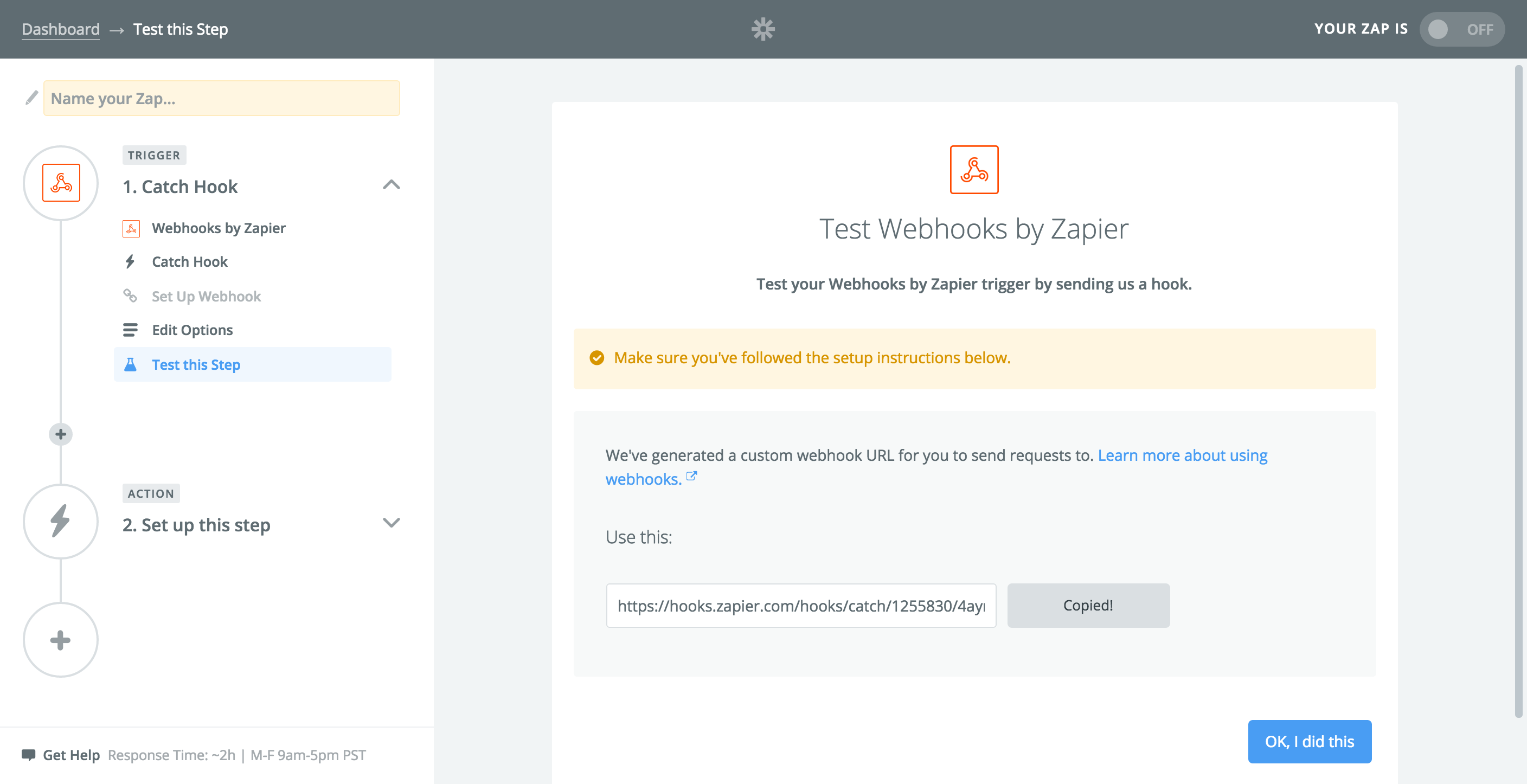This screenshot has height=784, width=1527.
Task: Open the Catch Hook sub-step
Action: (189, 261)
